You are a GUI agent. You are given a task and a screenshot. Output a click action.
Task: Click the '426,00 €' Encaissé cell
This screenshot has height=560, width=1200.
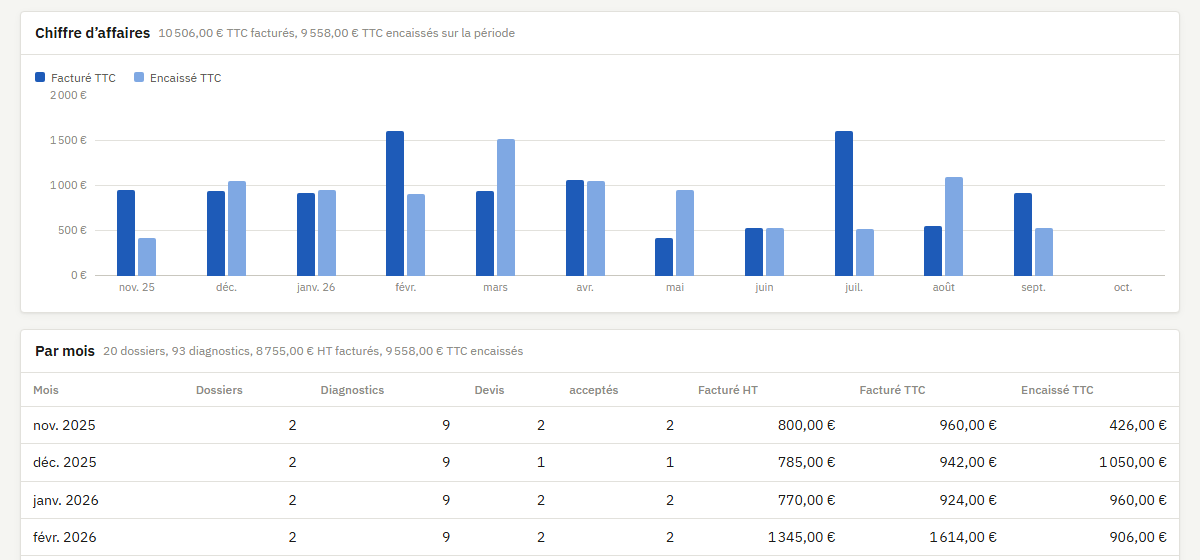1138,425
